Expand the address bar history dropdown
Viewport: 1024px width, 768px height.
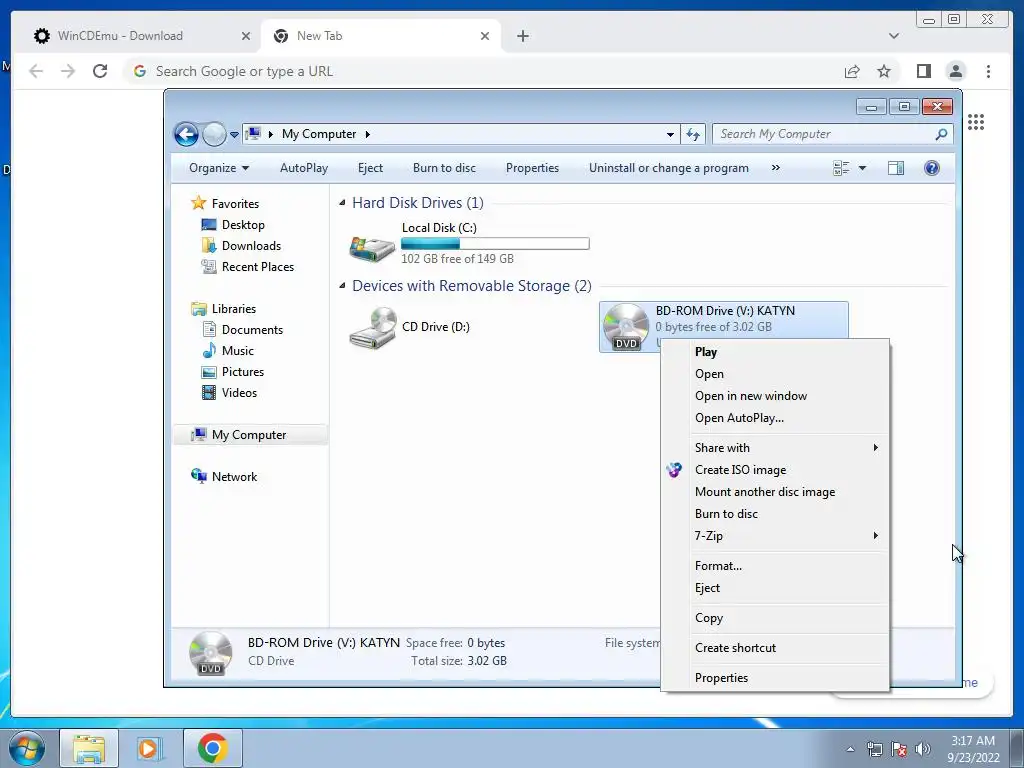tap(670, 135)
